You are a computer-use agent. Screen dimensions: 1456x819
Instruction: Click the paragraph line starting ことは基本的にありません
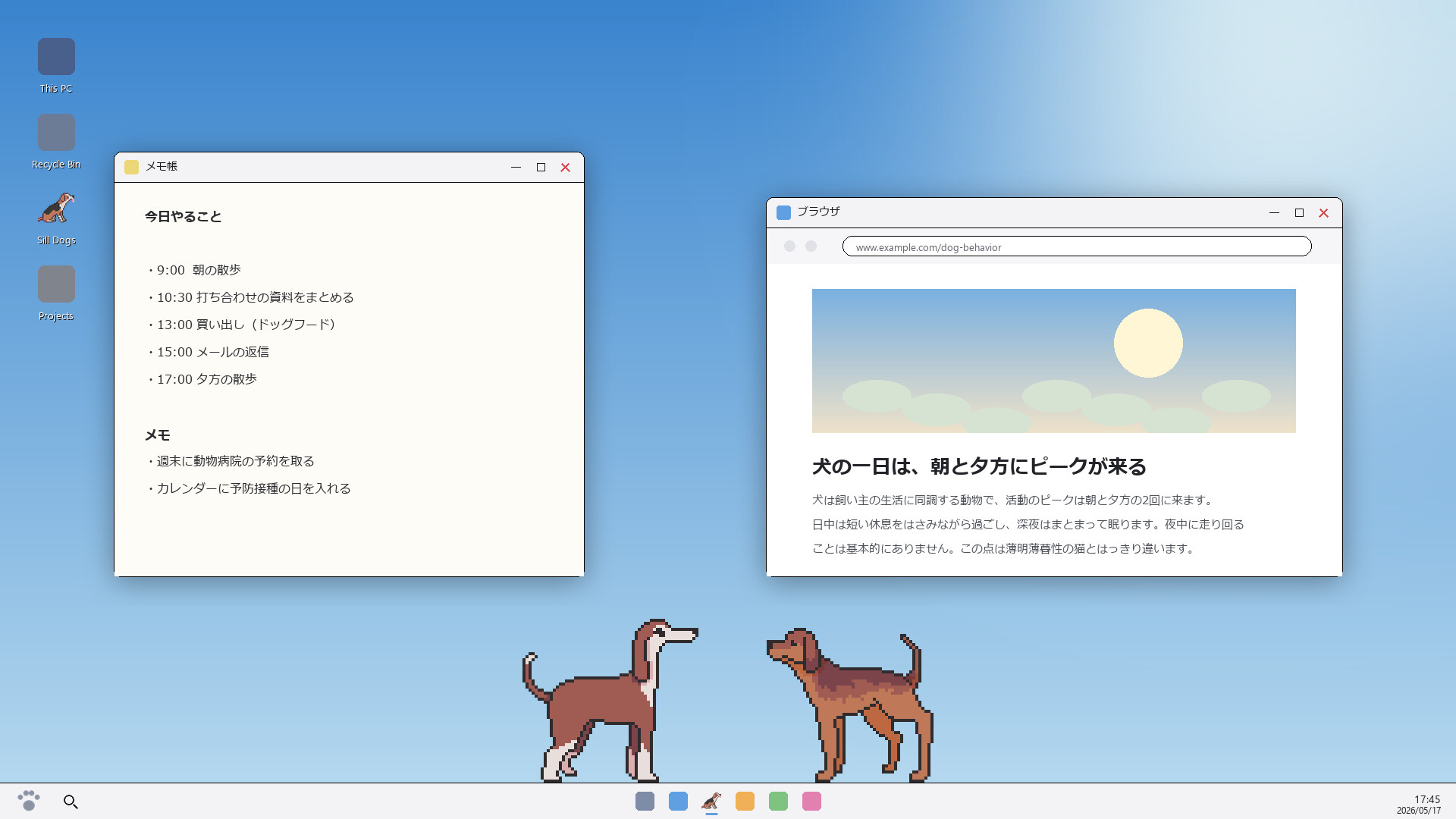[1005, 549]
